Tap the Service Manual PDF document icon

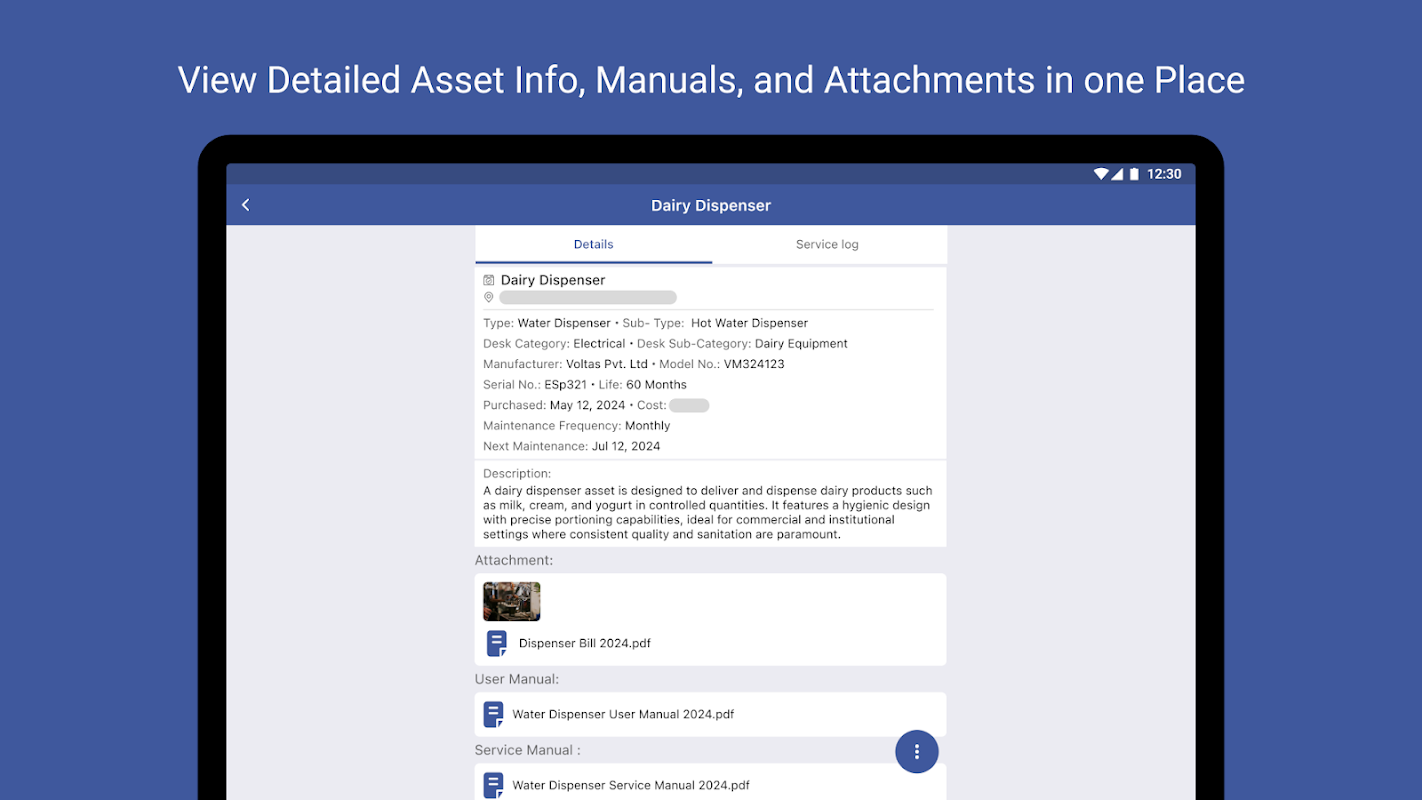(x=493, y=785)
